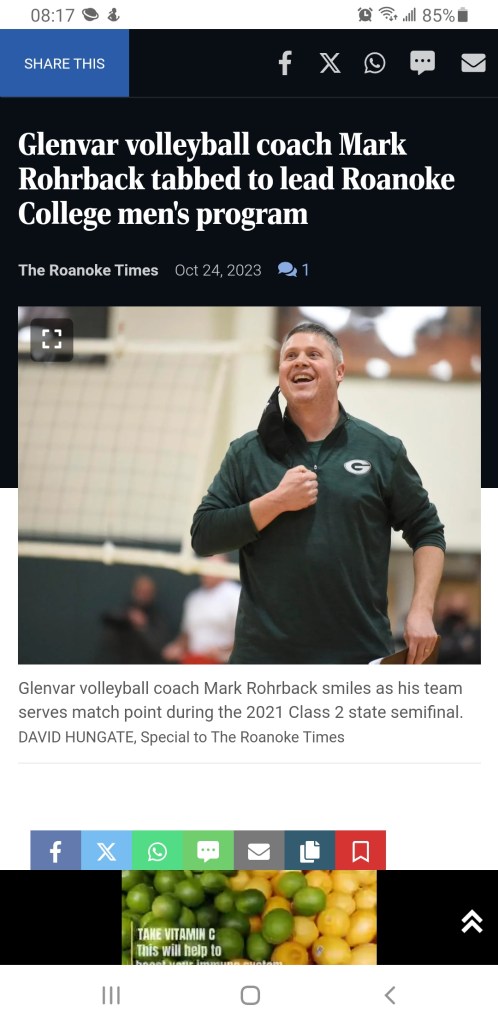Save article with the red bookmark button

click(361, 851)
